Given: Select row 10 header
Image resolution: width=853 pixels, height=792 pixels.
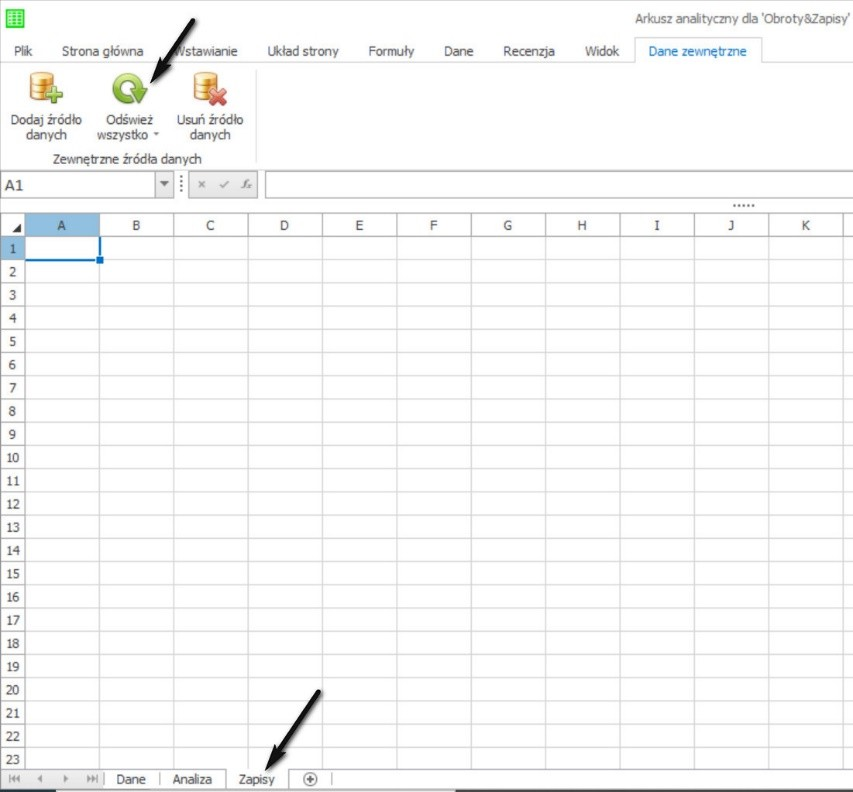Looking at the screenshot, I should pyautogui.click(x=13, y=457).
